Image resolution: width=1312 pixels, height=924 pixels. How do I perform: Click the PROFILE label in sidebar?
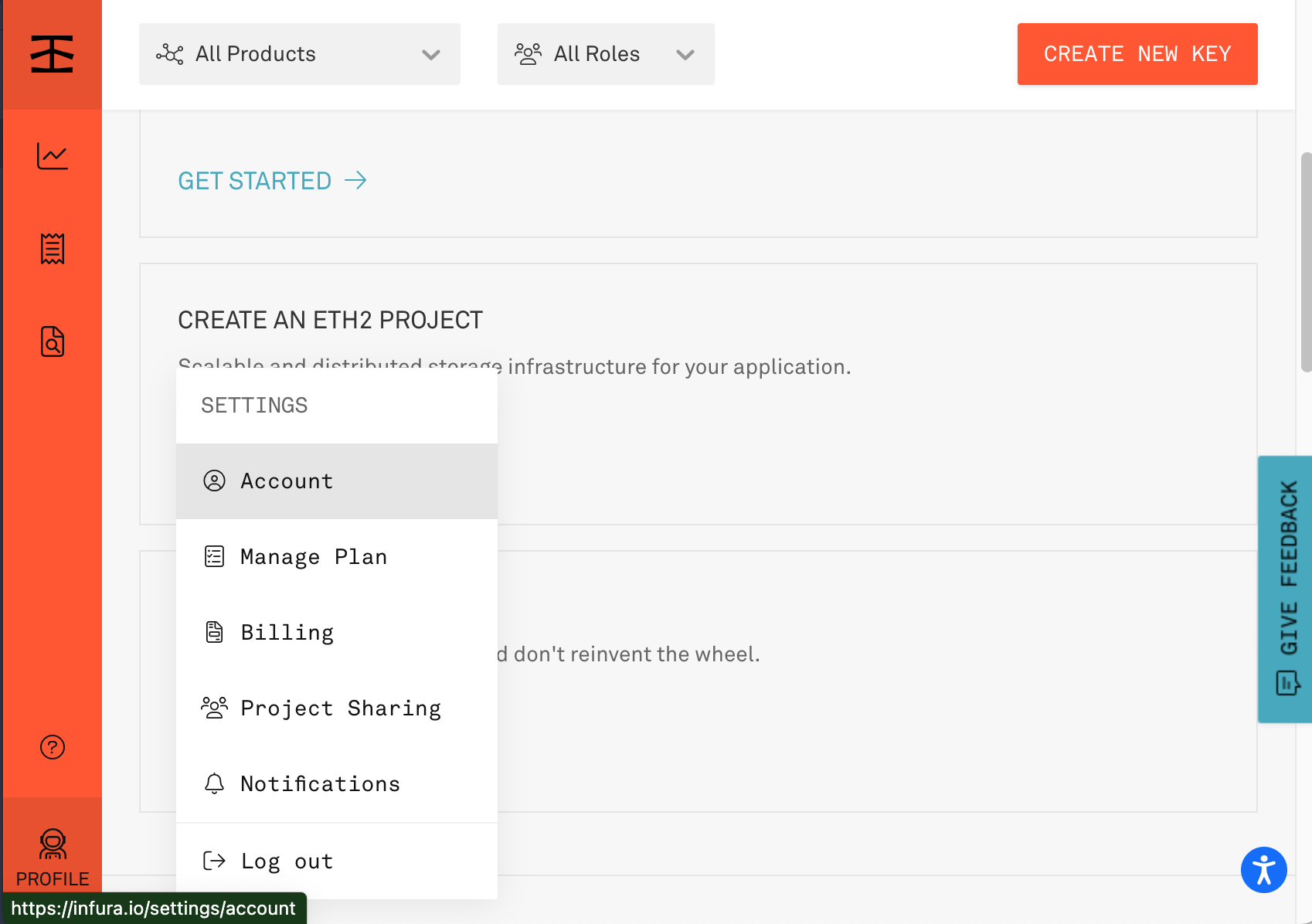tap(53, 879)
